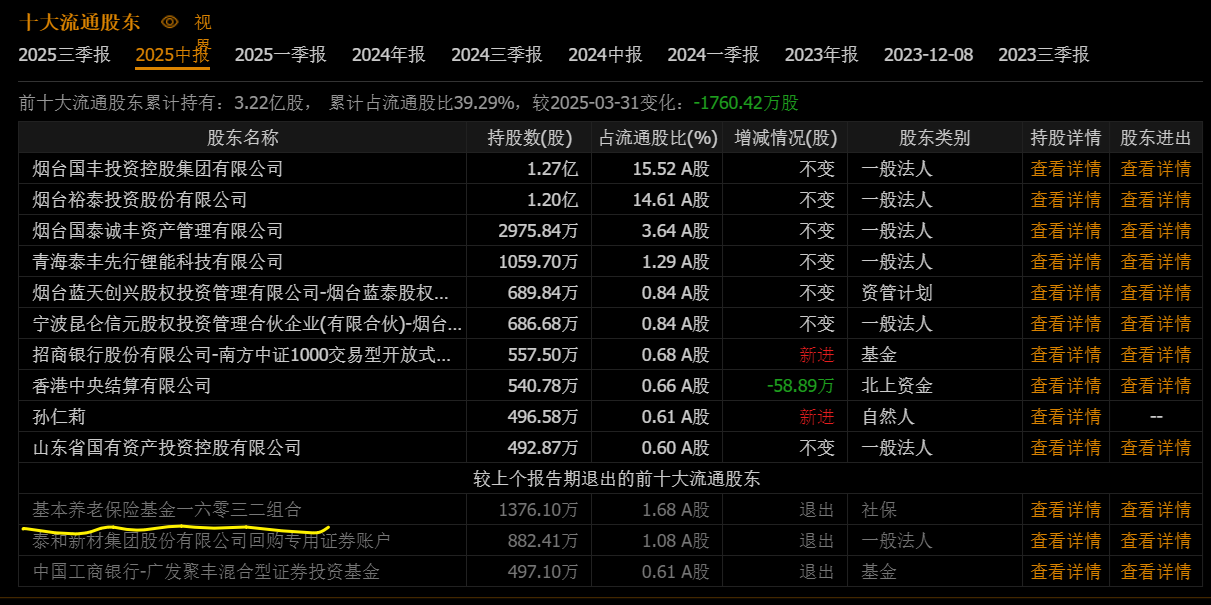View holding details for 烟台国丰投资控股集团有限公司

(1066, 169)
